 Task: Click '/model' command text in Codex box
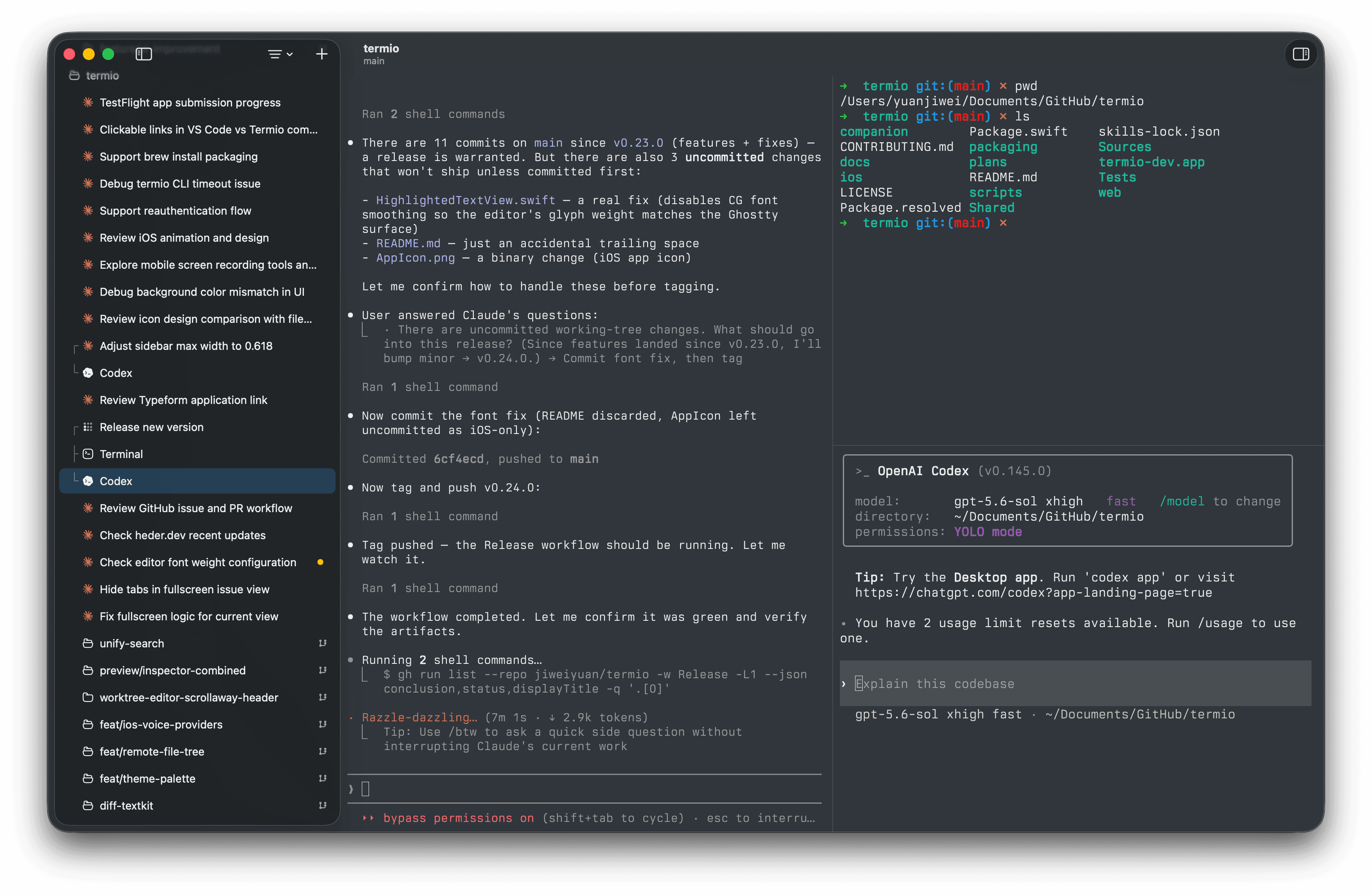tap(1182, 502)
